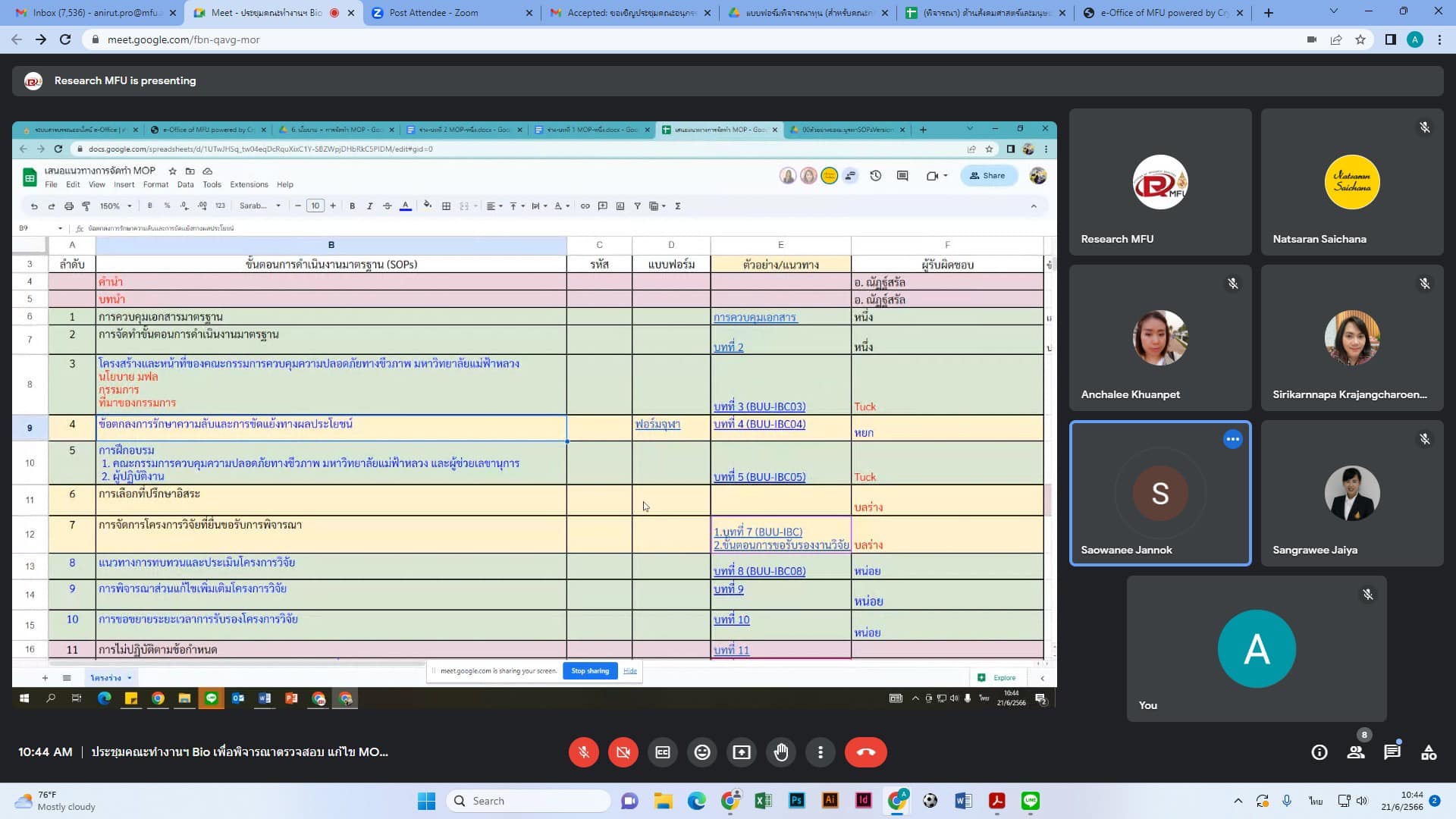Toggle bold formatting in Sheets toolbar
Screen dimensions: 1456x819
pos(353,206)
